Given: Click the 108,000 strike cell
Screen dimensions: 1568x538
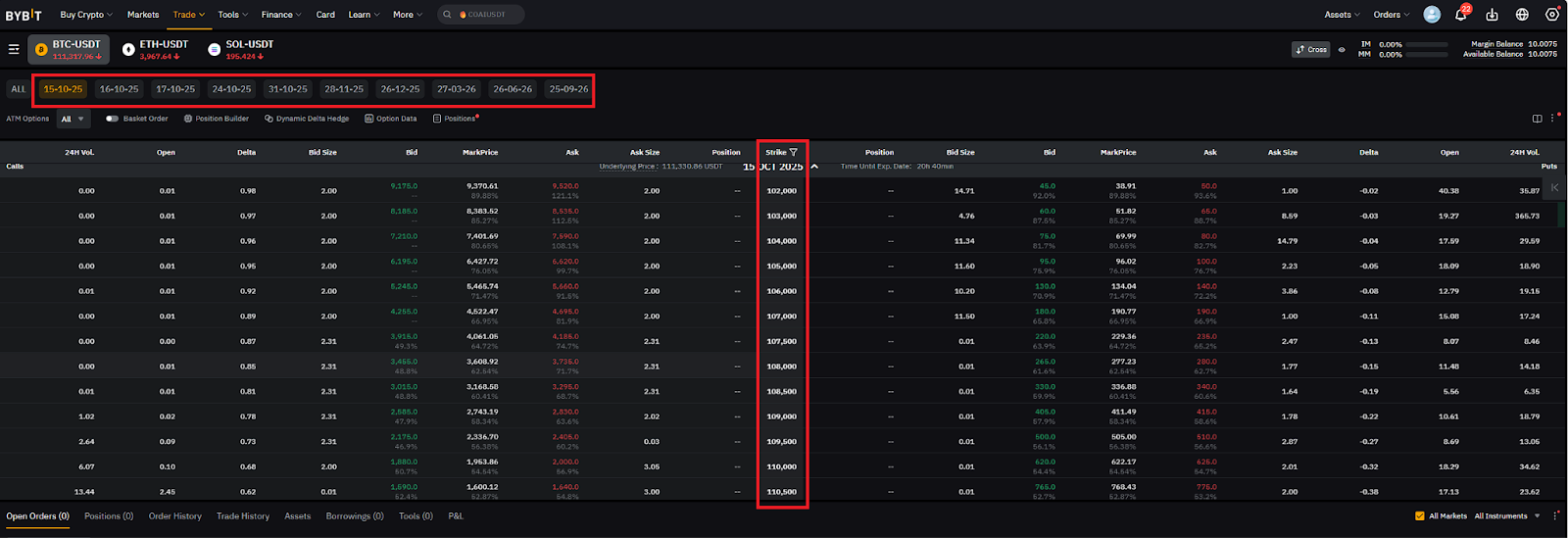Looking at the screenshot, I should (782, 367).
